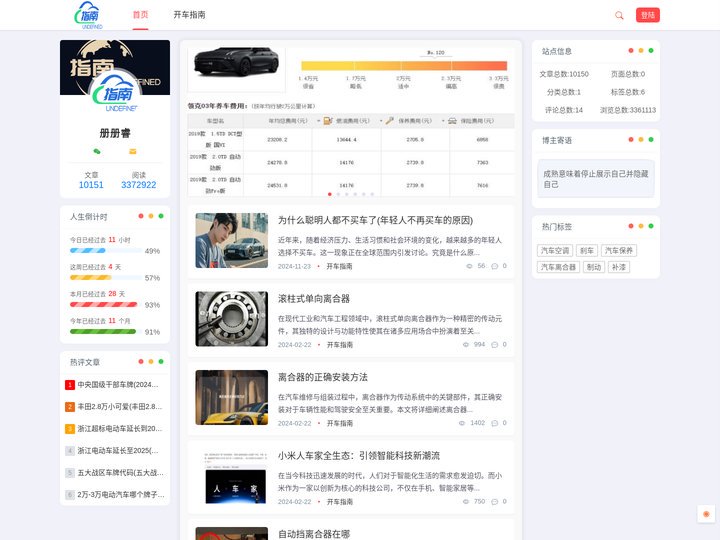
Task: Select the 汽车空调 tag
Action: coord(555,250)
